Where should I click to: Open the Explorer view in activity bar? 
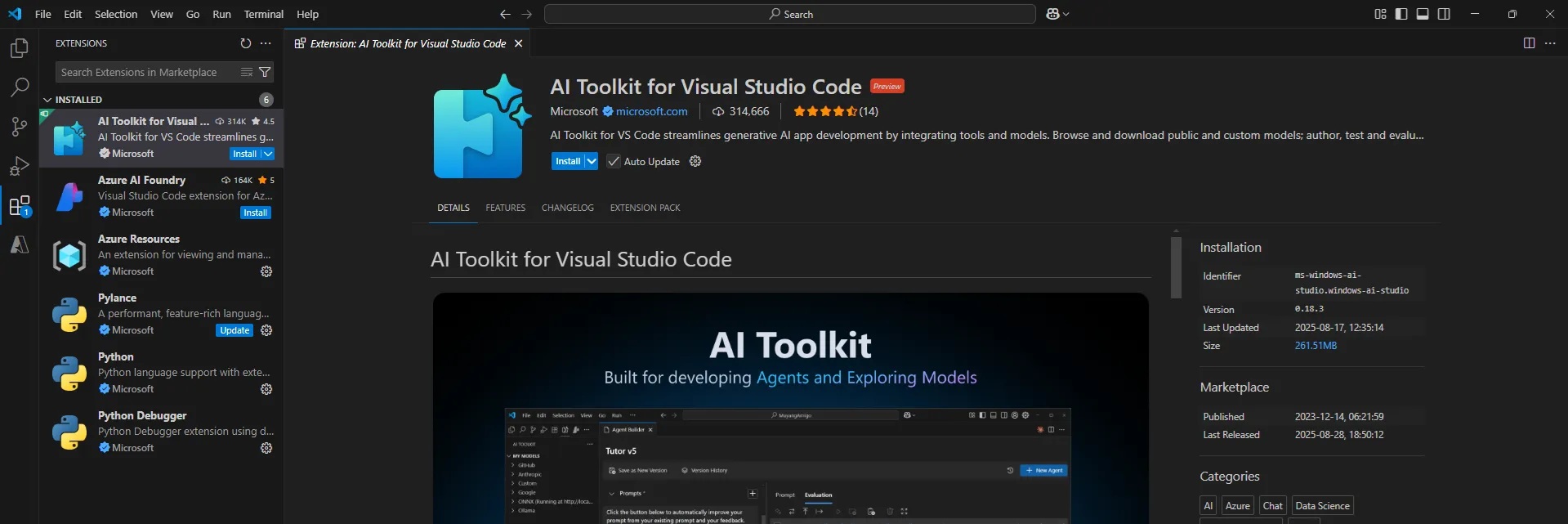20,48
